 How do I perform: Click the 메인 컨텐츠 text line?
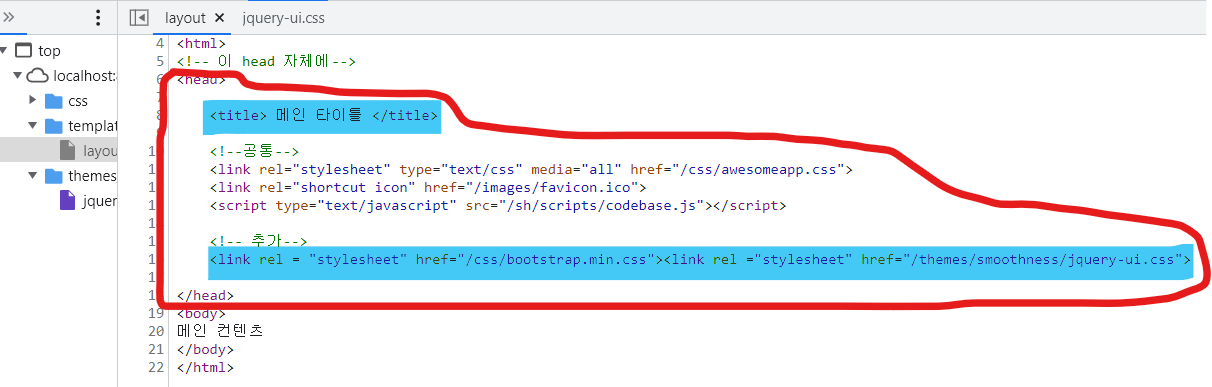coord(220,331)
